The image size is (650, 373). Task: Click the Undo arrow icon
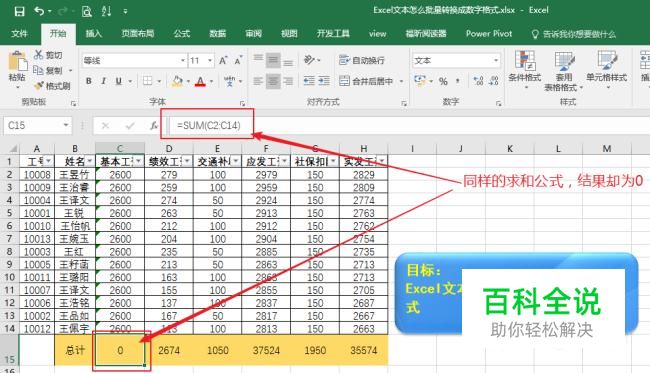coord(39,11)
